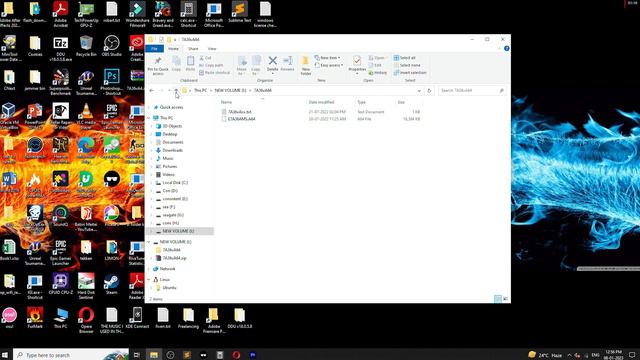The height and width of the screenshot is (360, 640).
Task: Click the Paste icon in the ribbon
Action: click(191, 64)
